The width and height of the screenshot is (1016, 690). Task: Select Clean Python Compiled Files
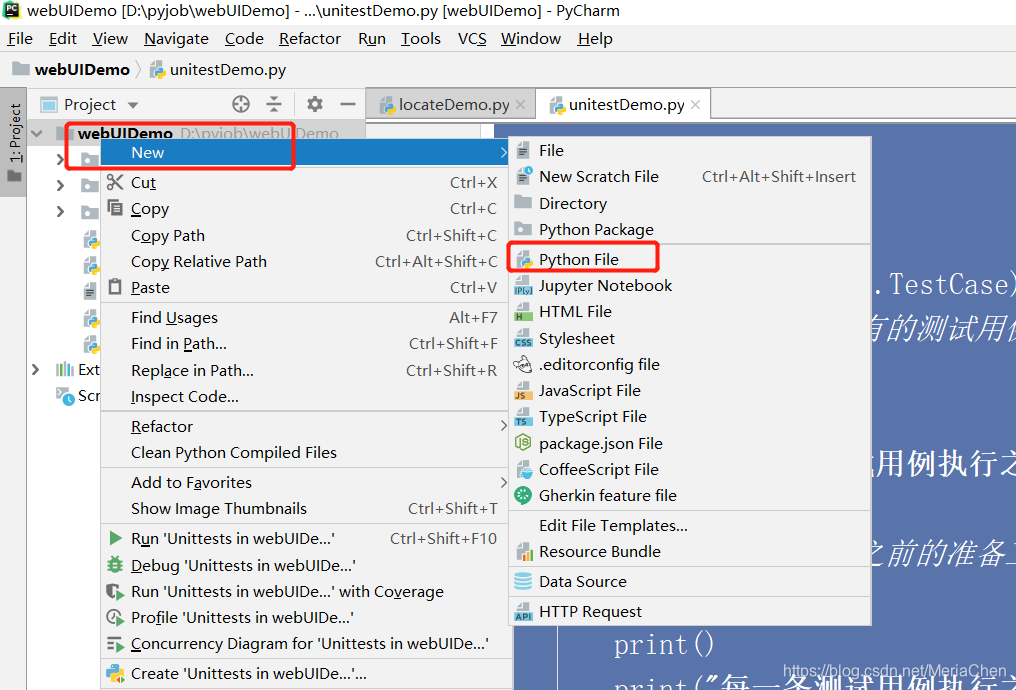pyautogui.click(x=306, y=452)
